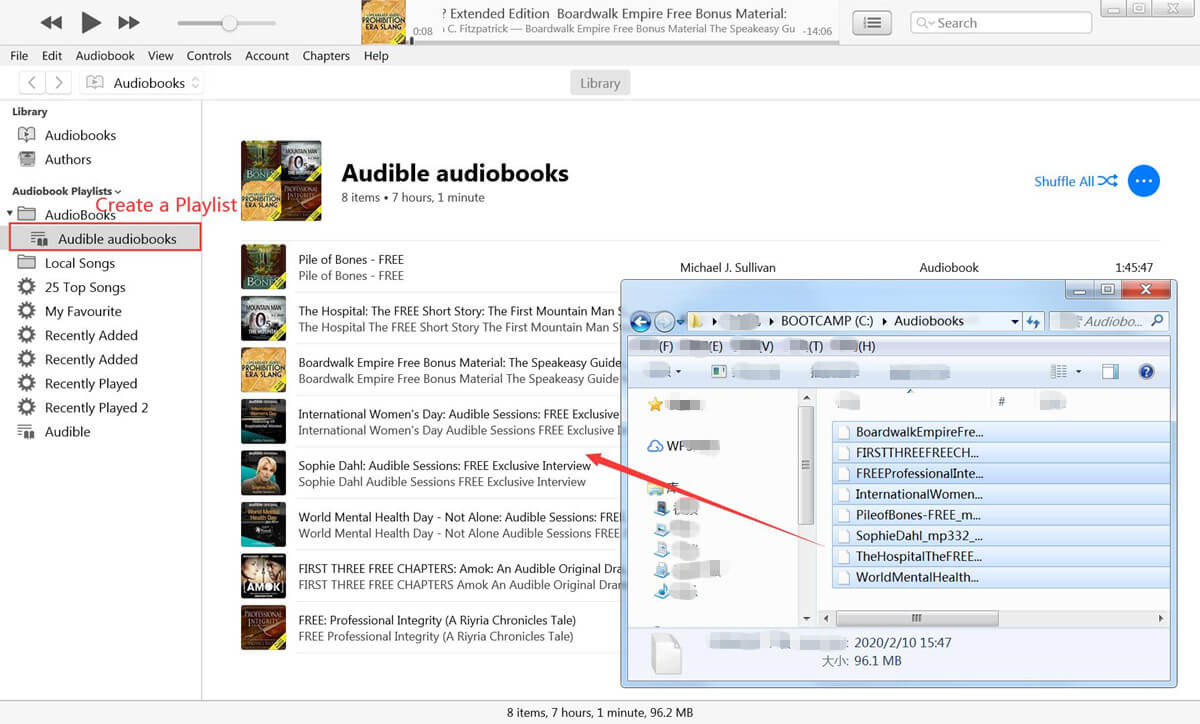Viewport: 1200px width, 724px height.
Task: Select the Sophie Dahl cover thumbnail
Action: pyautogui.click(x=263, y=473)
